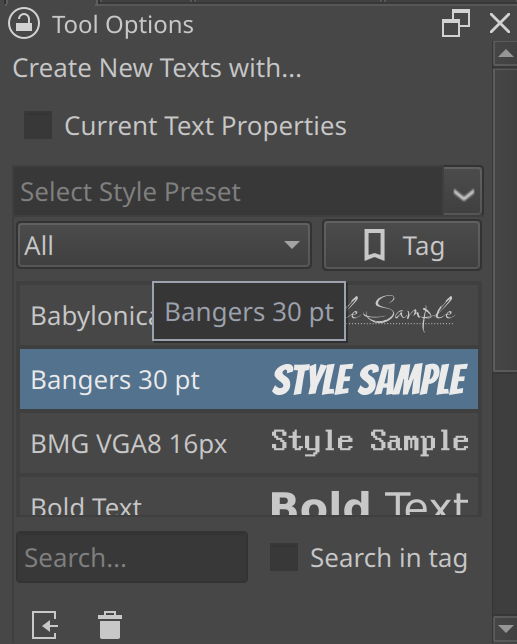Delete preset with the trash icon
The width and height of the screenshot is (517, 644).
(x=110, y=625)
